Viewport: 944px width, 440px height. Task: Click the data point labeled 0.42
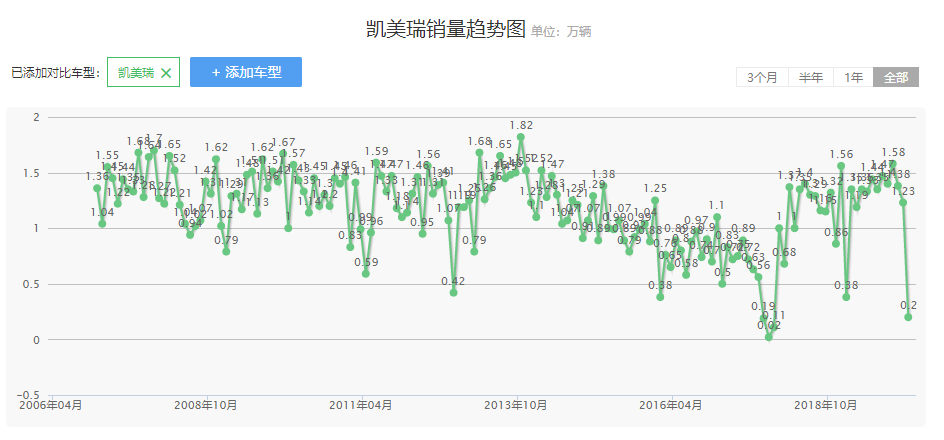tap(453, 293)
